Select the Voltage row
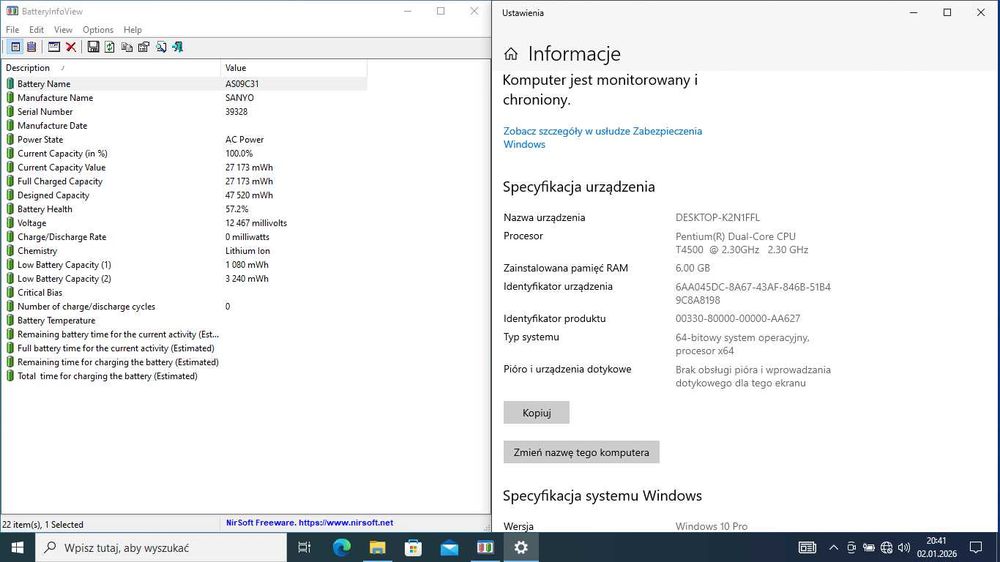The image size is (1000, 562). click(x=184, y=223)
